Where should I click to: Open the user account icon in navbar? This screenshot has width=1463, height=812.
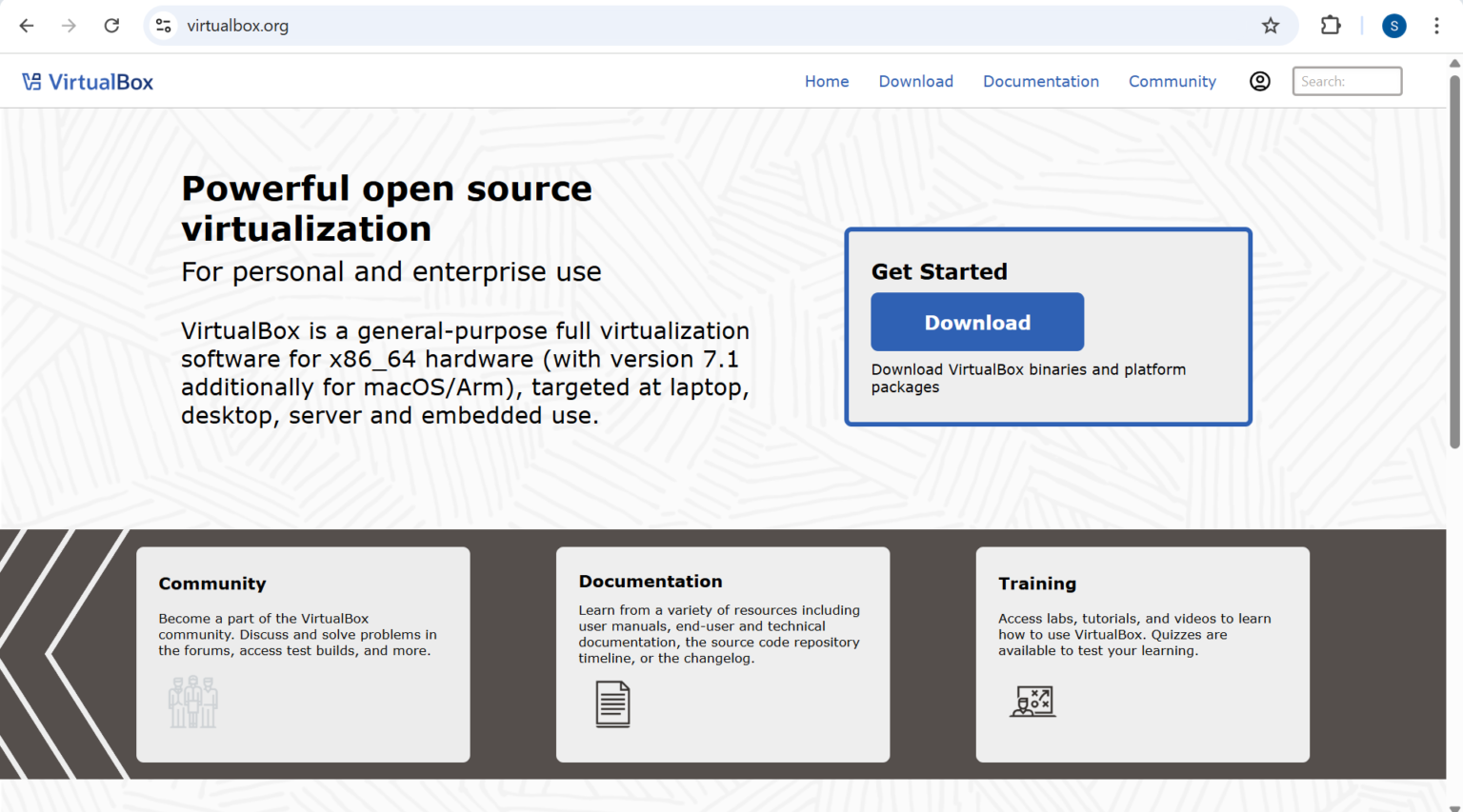pos(1259,81)
